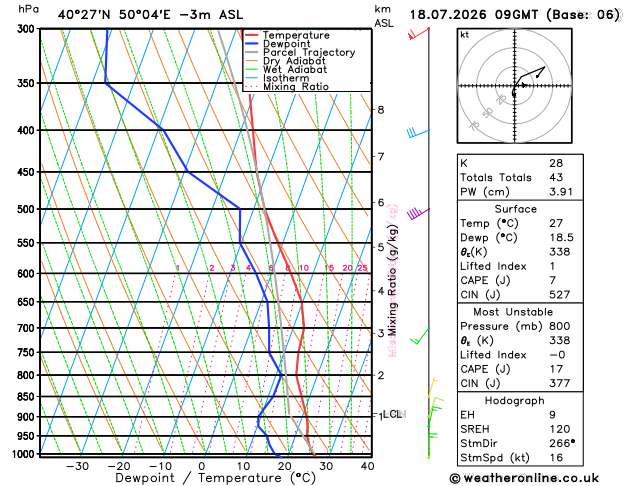The height and width of the screenshot is (486, 629).
Task: Click the yellow wind barb near 850 hPa
Action: [432, 387]
